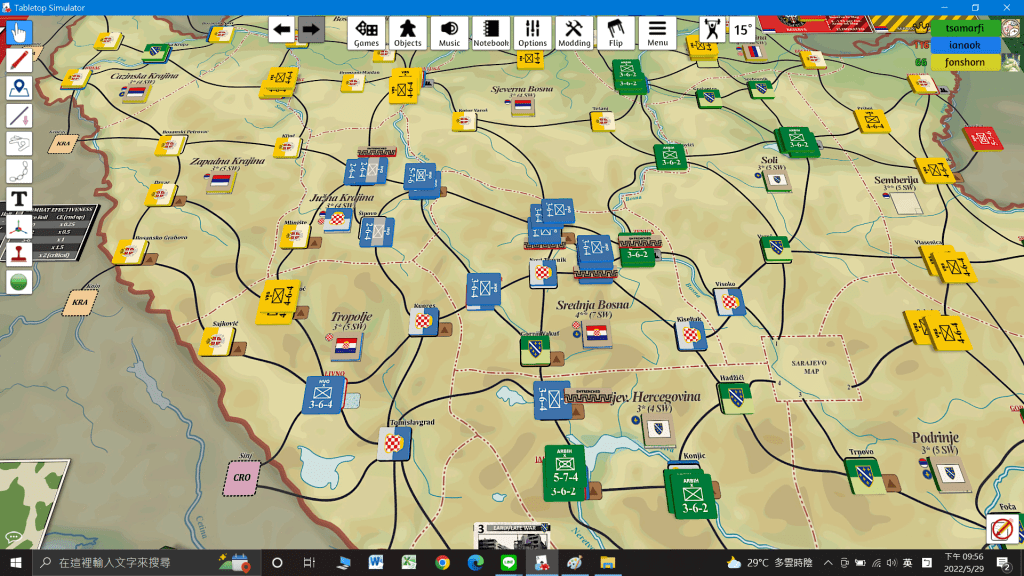Open the Joint chain tool
This screenshot has width=1024, height=576.
tap(19, 171)
